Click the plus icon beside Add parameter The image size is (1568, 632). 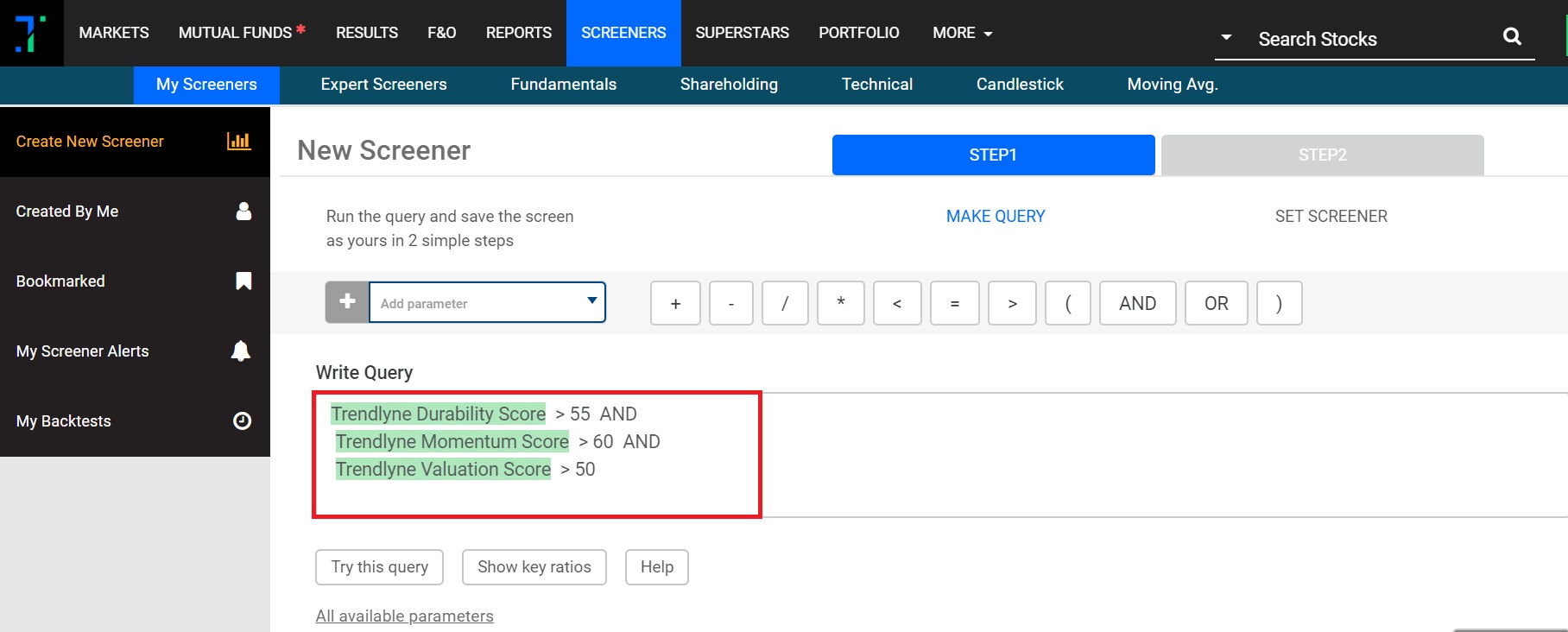pos(347,302)
